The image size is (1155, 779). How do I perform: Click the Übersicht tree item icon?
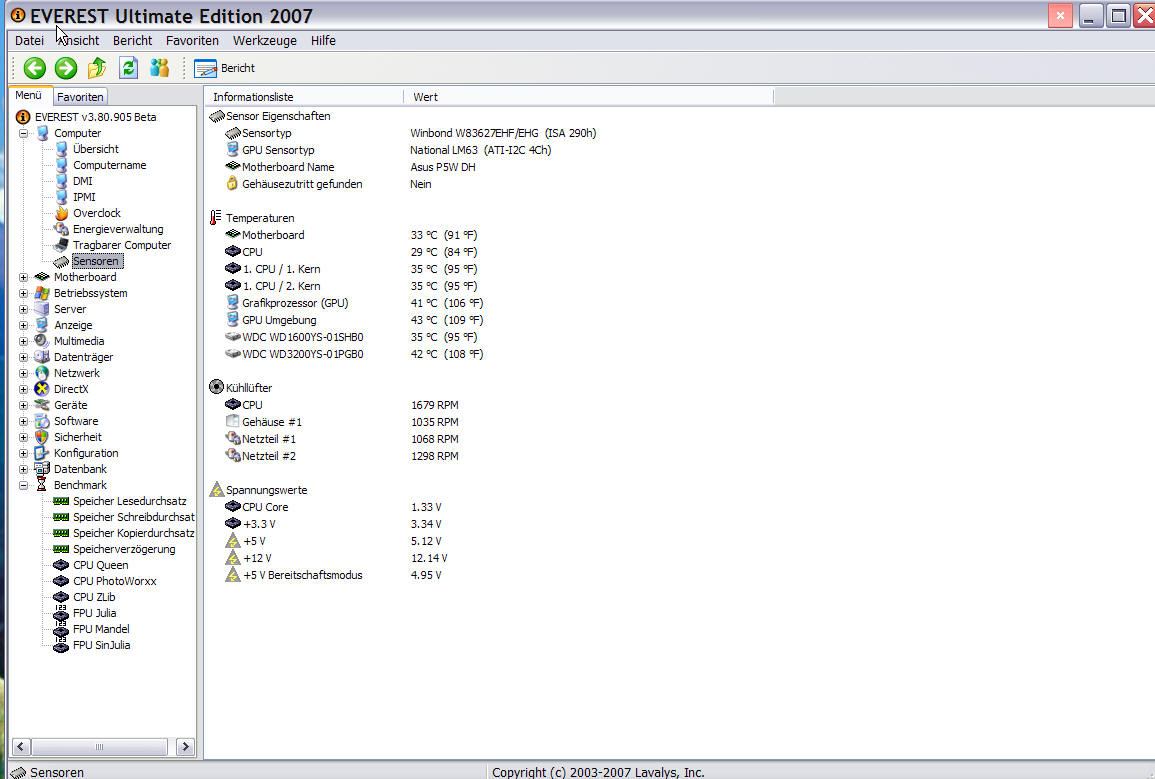(x=62, y=149)
